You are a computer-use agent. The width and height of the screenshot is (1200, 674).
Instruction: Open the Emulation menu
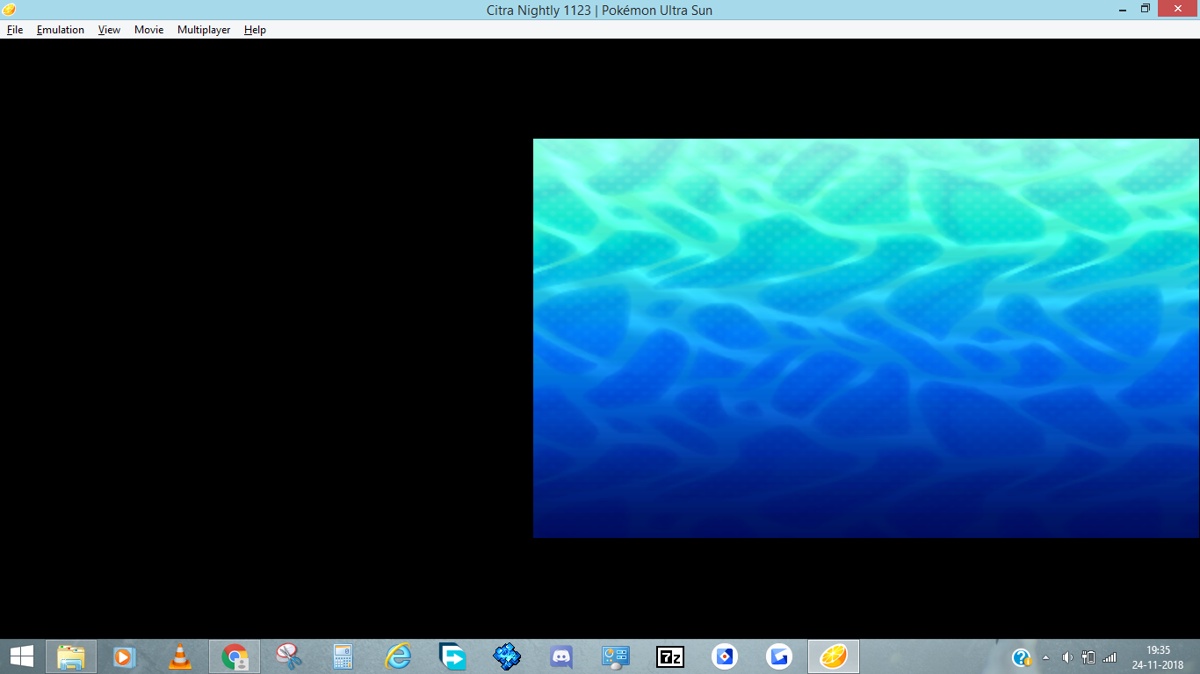tap(60, 30)
